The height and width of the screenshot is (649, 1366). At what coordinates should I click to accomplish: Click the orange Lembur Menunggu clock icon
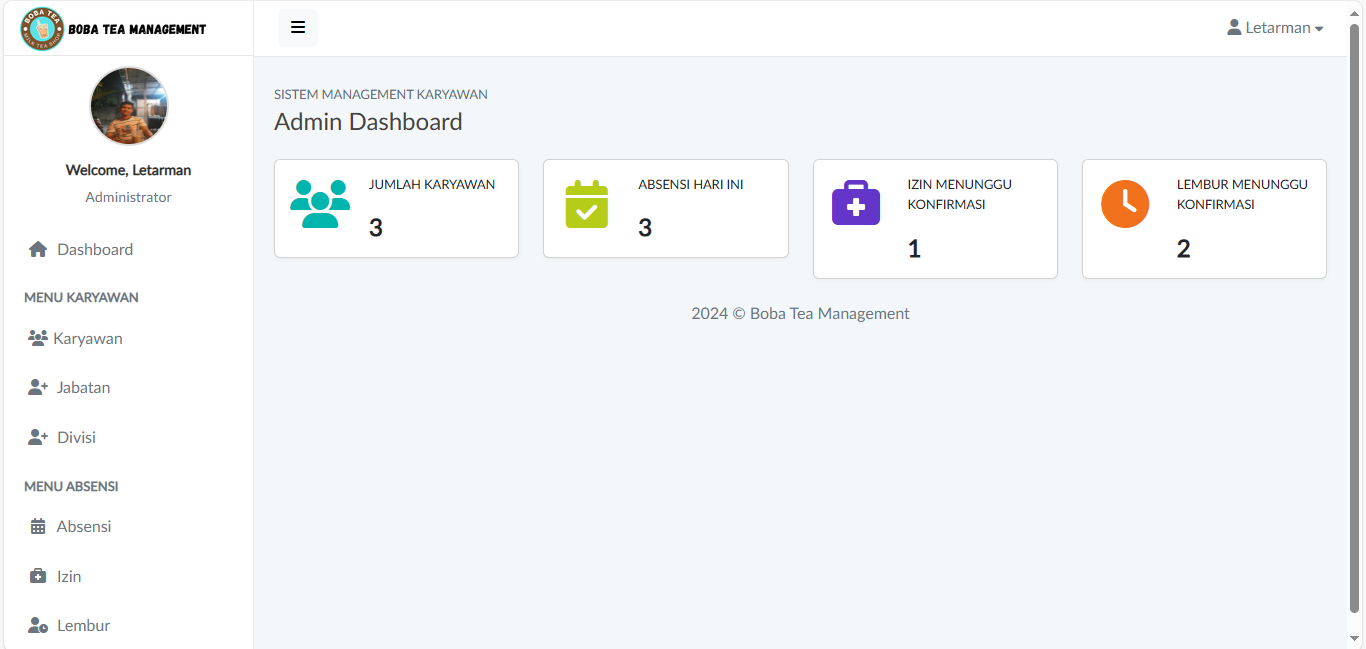(1125, 204)
